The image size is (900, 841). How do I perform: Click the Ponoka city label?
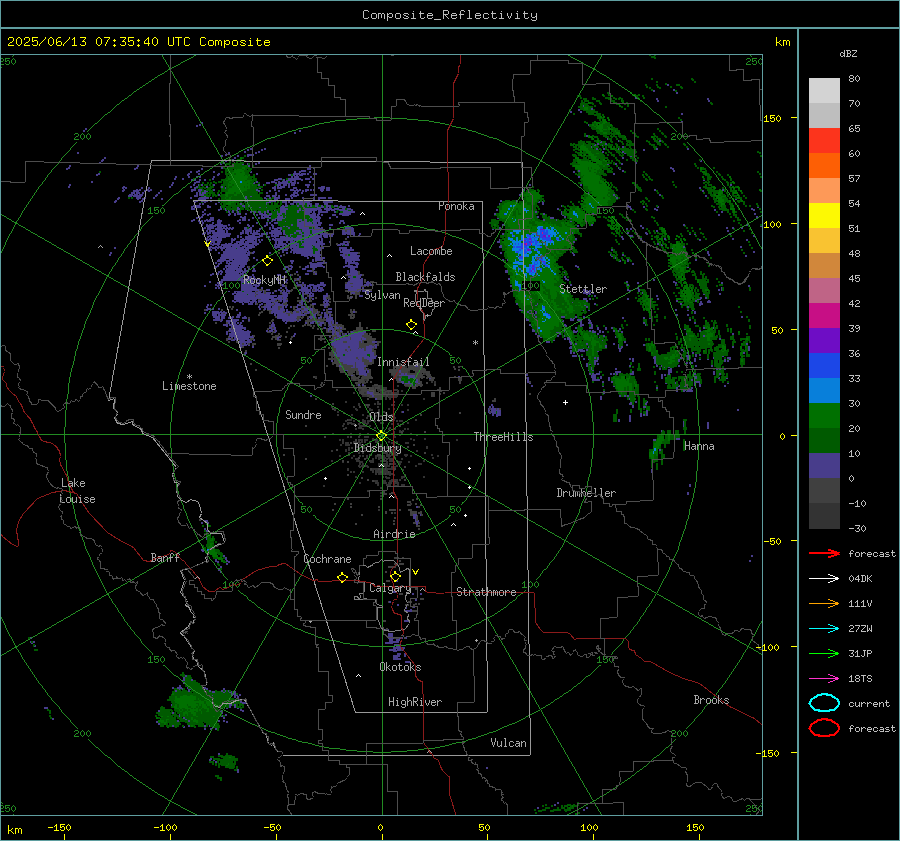456,206
